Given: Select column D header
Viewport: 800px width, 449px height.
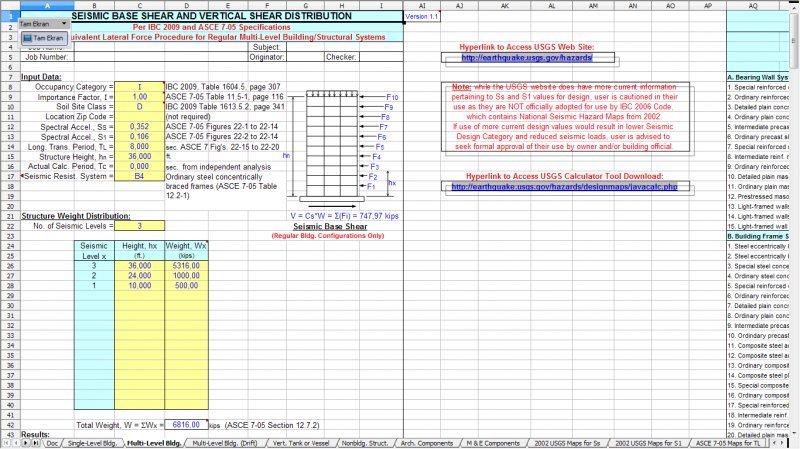Looking at the screenshot, I should pos(186,6).
